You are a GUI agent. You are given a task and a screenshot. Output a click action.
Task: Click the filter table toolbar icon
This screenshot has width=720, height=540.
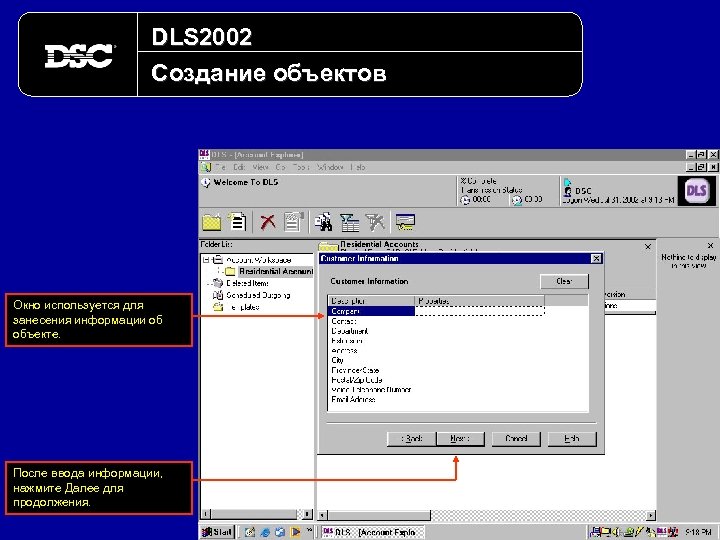(350, 223)
